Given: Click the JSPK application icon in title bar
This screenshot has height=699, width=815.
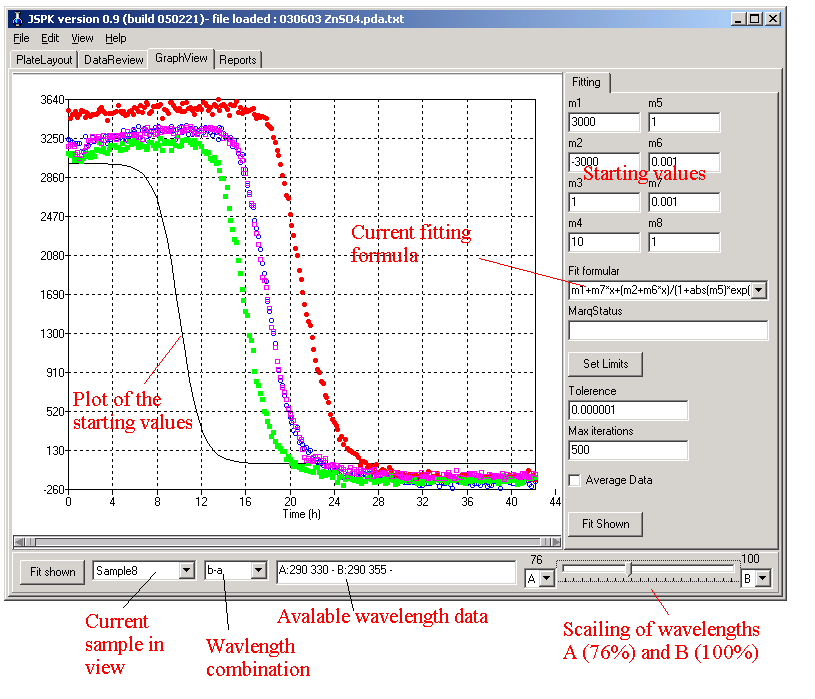Looking at the screenshot, I should pos(17,19).
